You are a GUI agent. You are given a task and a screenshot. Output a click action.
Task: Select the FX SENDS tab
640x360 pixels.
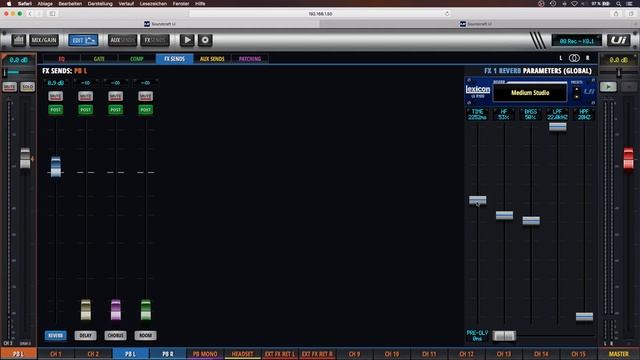[x=174, y=59]
